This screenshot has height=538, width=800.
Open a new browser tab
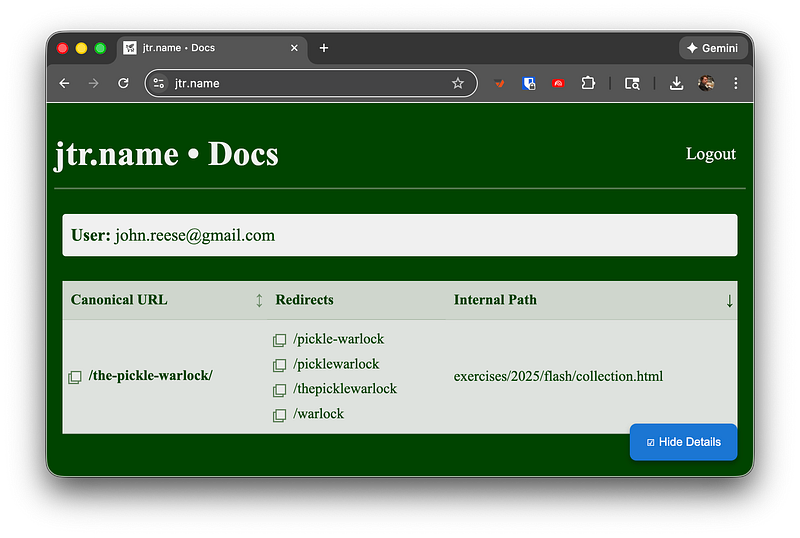[324, 48]
